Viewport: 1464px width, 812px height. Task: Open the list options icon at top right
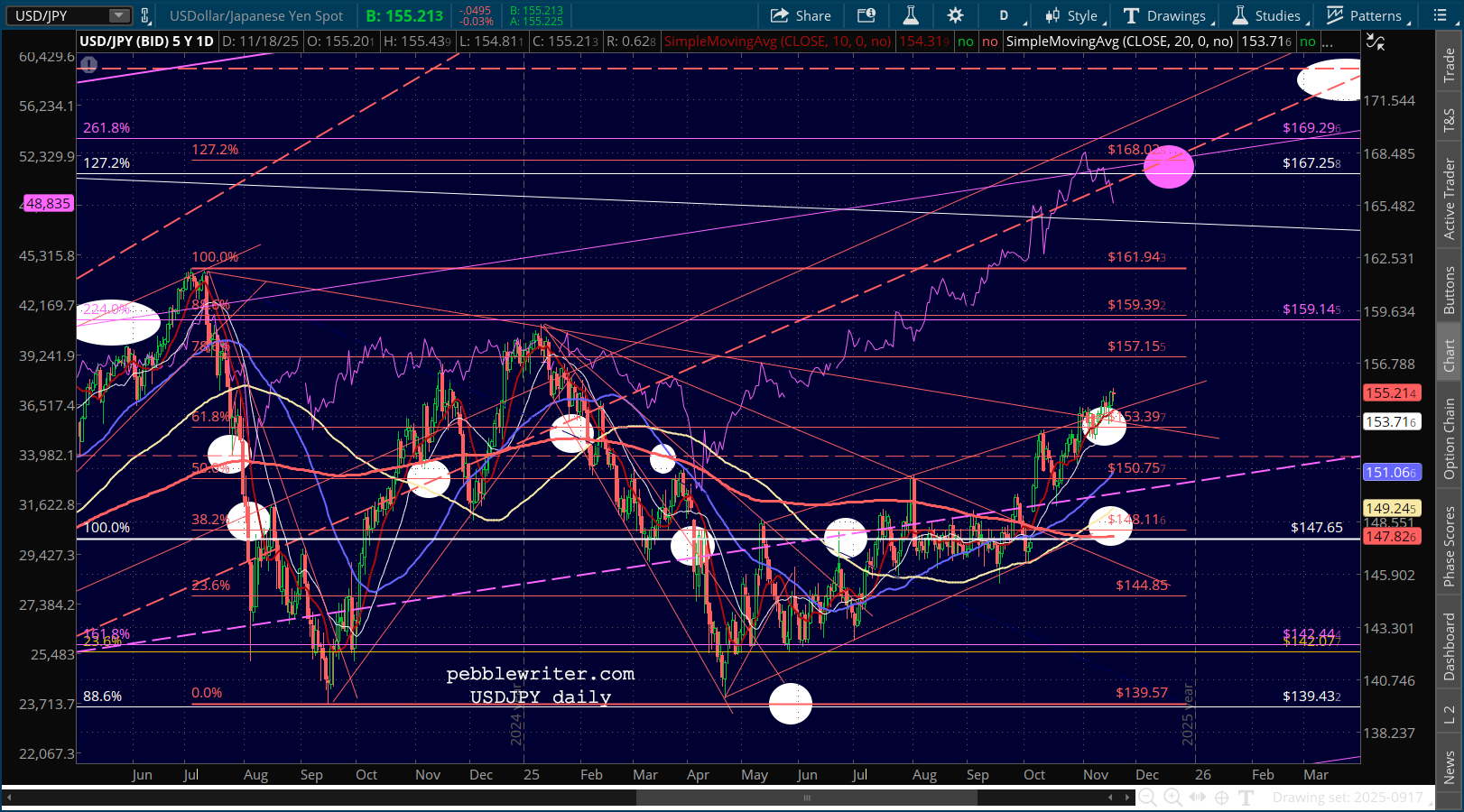coord(1439,15)
